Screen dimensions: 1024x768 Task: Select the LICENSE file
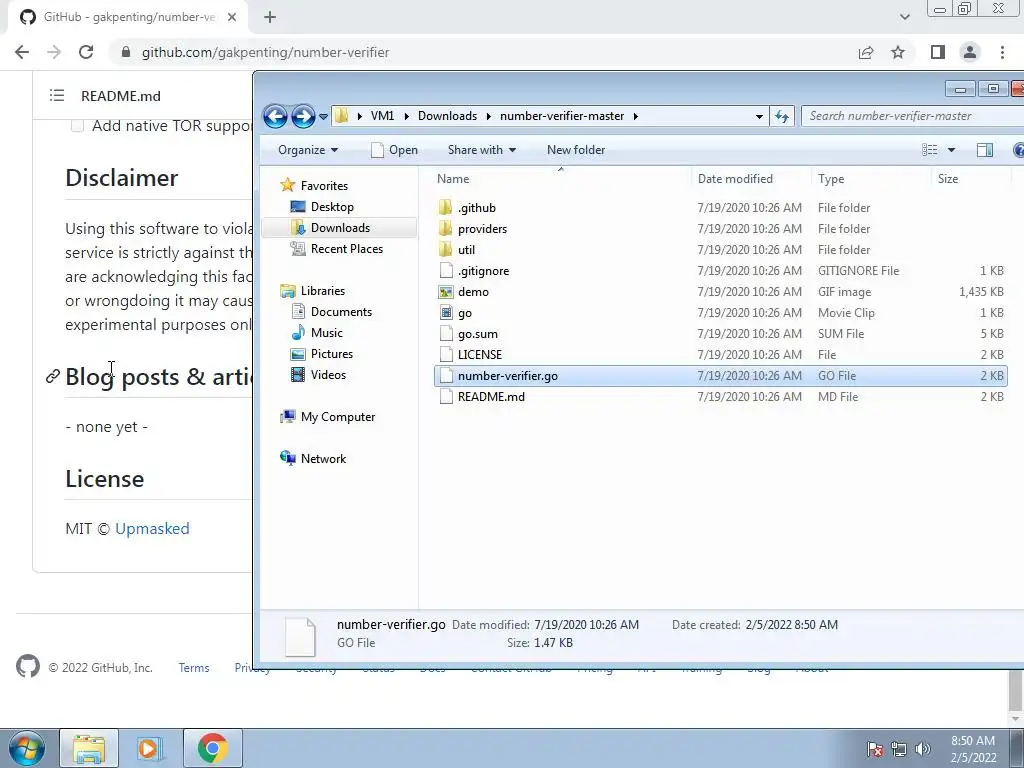(x=479, y=355)
